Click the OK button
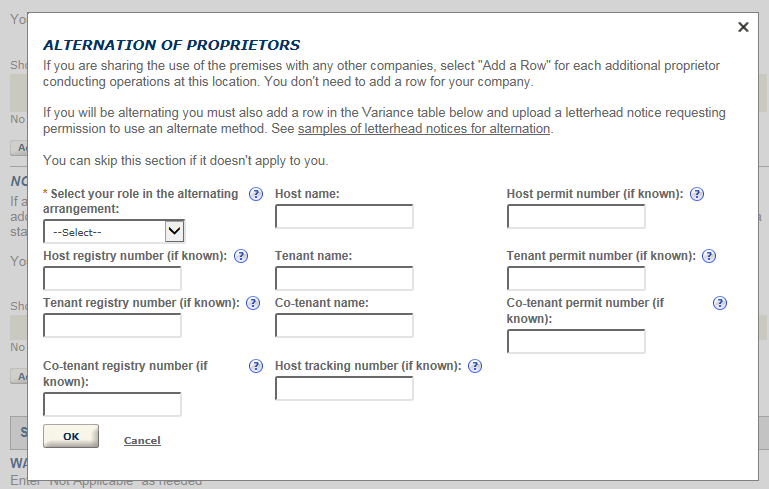 click(71, 436)
